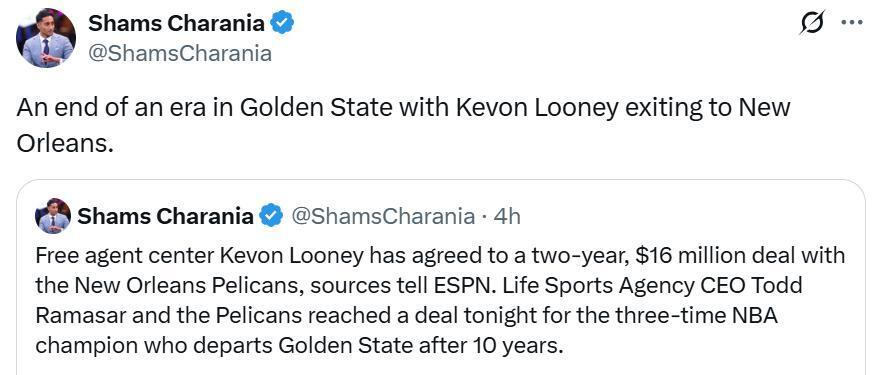Image resolution: width=873 pixels, height=375 pixels.
Task: Click the word "Orleans." ending the main post
Action: (x=65, y=142)
